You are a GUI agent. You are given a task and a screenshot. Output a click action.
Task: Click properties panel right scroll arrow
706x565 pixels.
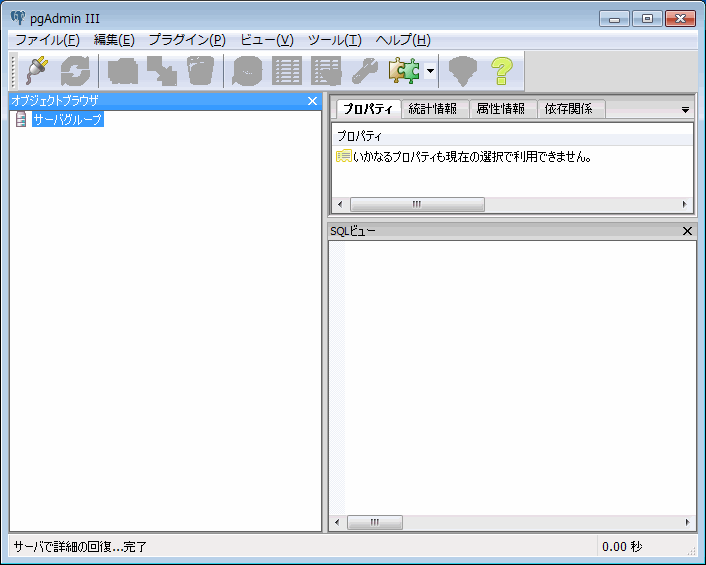coord(684,204)
